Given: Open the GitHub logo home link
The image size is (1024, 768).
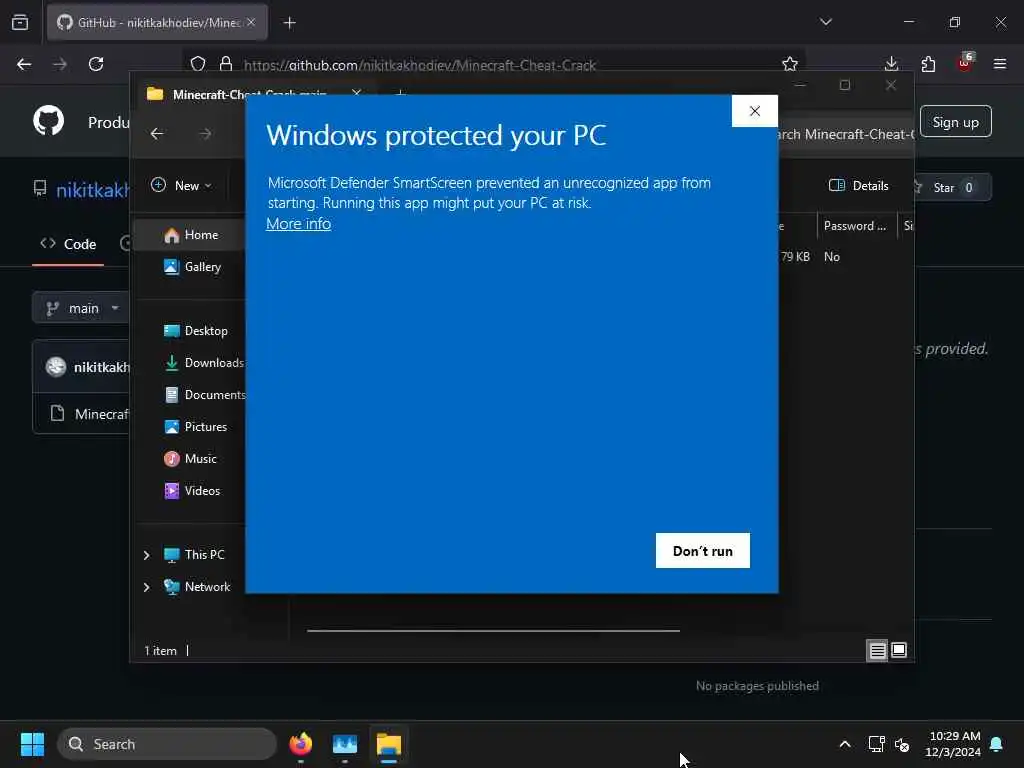Looking at the screenshot, I should click(49, 121).
